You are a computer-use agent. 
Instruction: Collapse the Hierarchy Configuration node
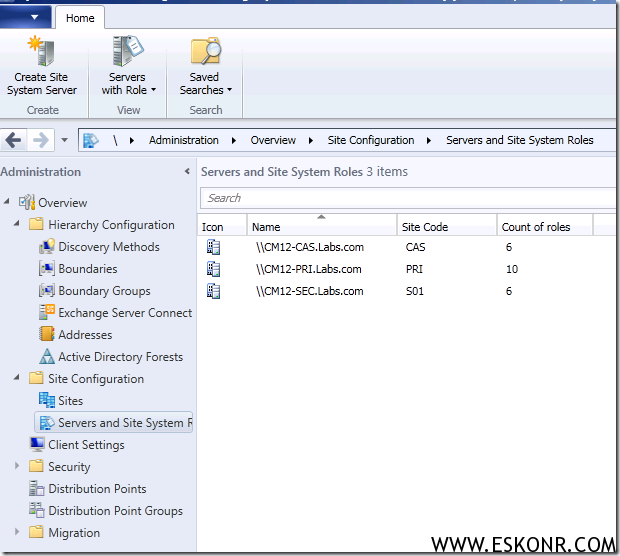(x=17, y=223)
